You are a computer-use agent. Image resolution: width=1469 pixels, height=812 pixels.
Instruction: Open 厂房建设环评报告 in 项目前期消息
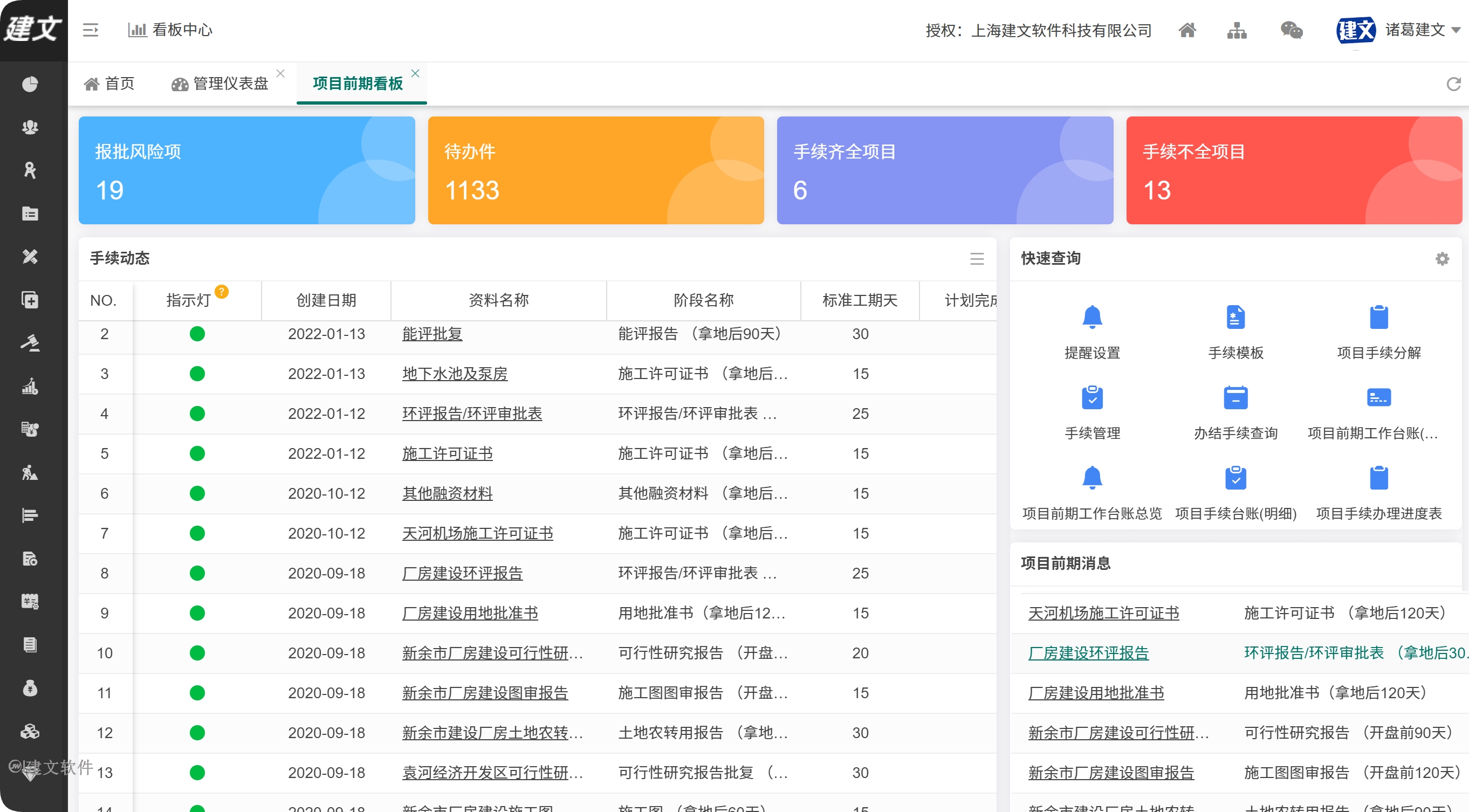tap(1088, 653)
